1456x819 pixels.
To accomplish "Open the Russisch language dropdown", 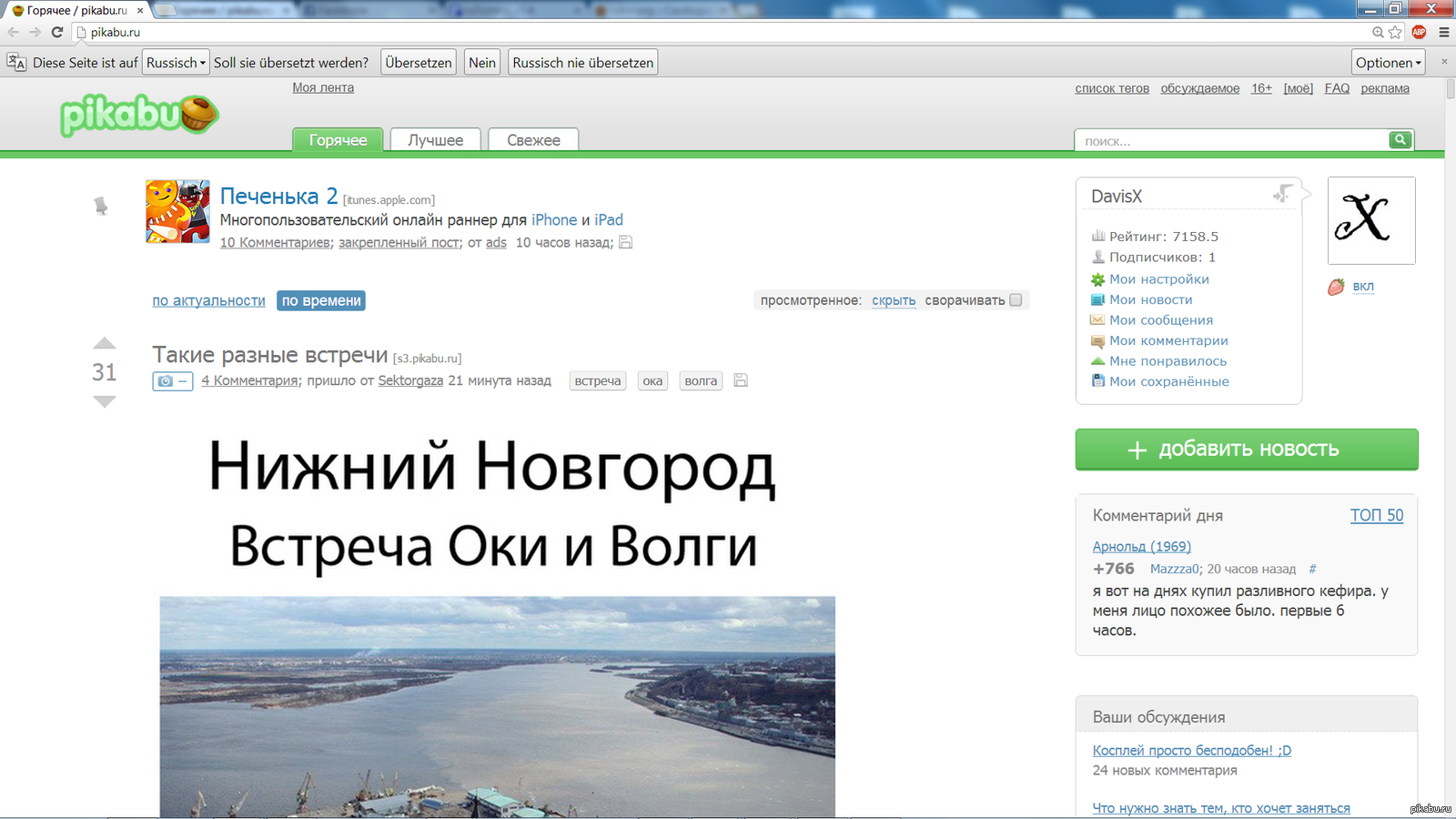I will (176, 63).
